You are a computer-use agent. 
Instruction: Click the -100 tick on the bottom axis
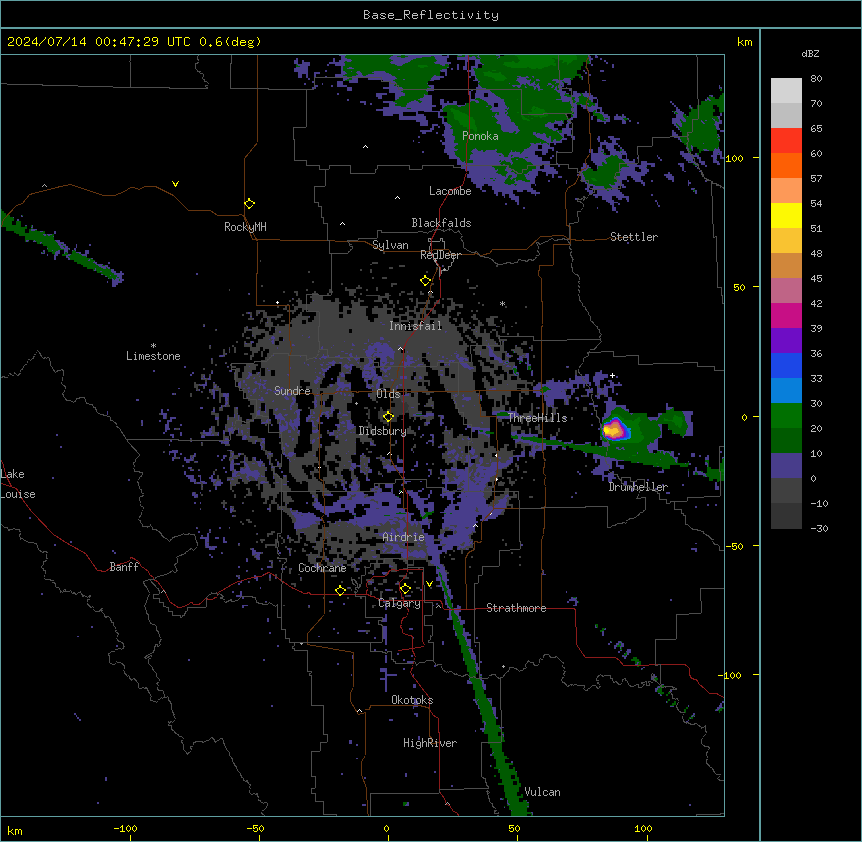point(125,828)
